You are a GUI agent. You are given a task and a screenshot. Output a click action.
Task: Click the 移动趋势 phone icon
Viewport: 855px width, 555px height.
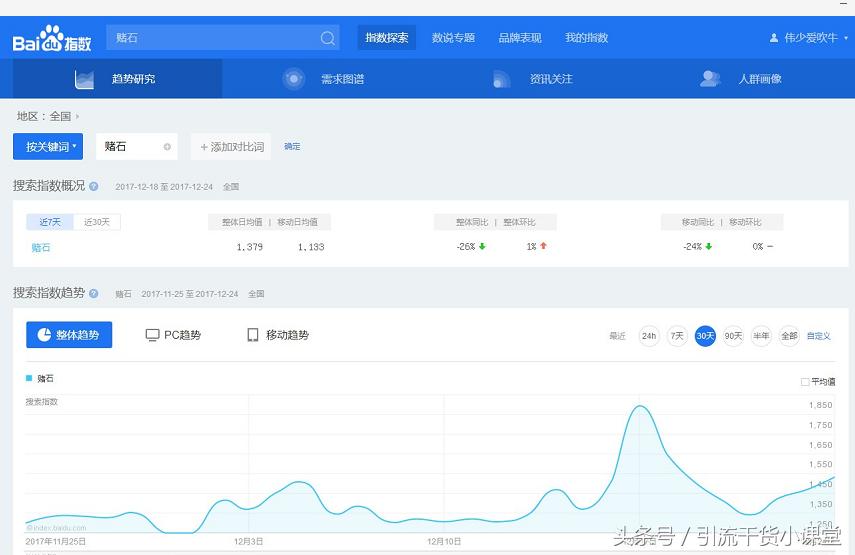pyautogui.click(x=252, y=335)
